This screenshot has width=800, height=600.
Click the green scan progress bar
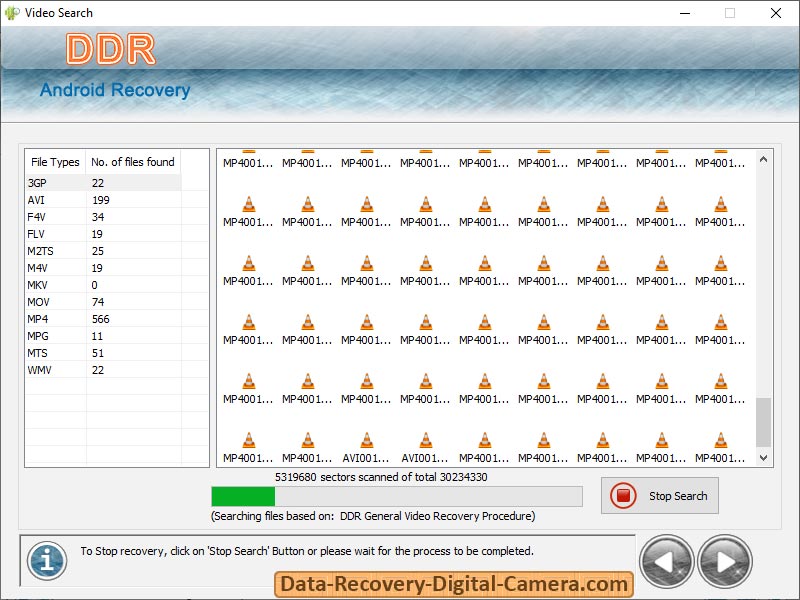(240, 496)
